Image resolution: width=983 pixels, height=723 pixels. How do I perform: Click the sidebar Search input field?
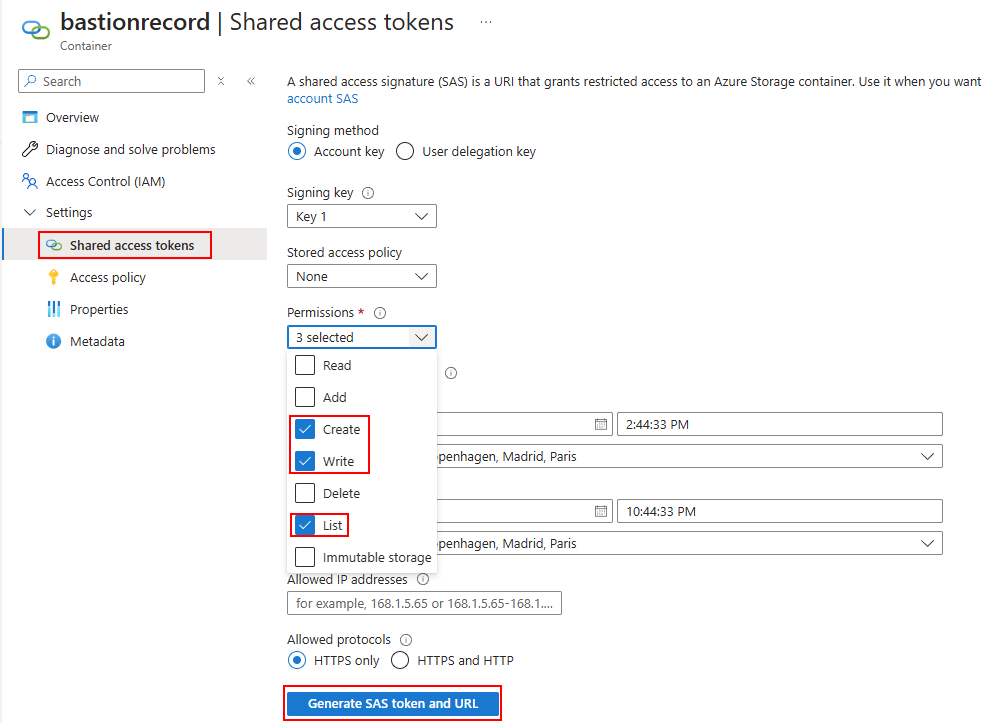click(112, 81)
